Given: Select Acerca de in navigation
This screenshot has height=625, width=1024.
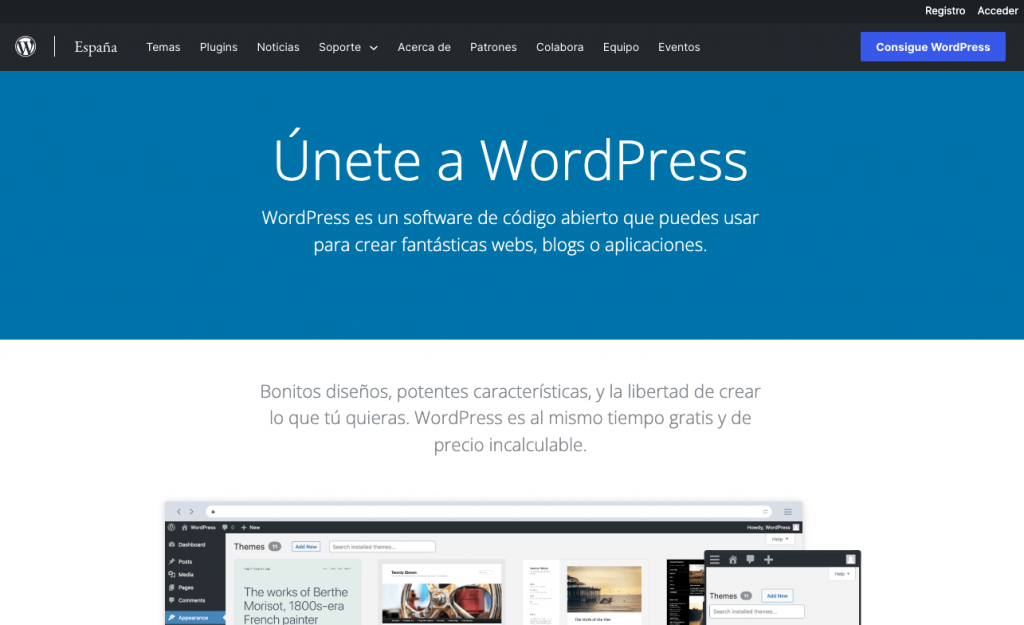Looking at the screenshot, I should point(424,47).
